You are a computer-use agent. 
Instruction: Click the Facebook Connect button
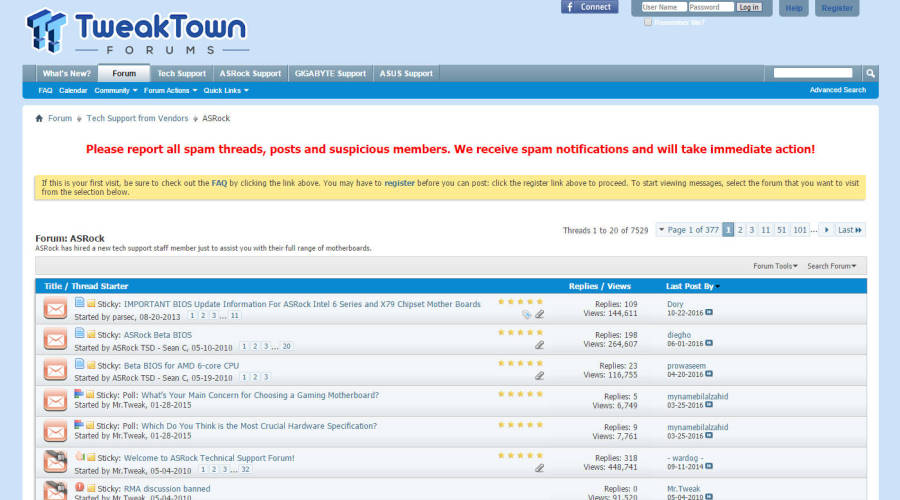coord(589,7)
